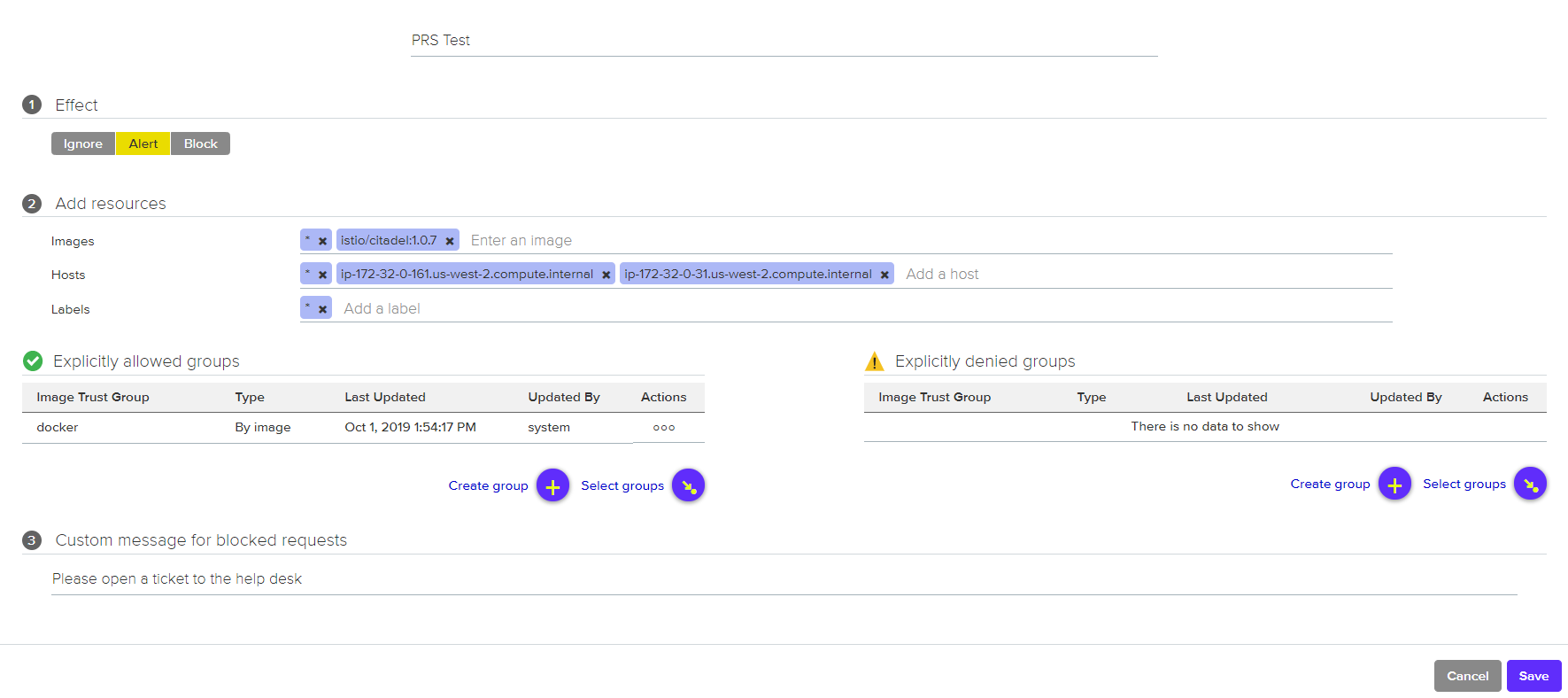The height and width of the screenshot is (698, 1568).
Task: Remove the wildcard tag from Labels
Action: [x=323, y=309]
